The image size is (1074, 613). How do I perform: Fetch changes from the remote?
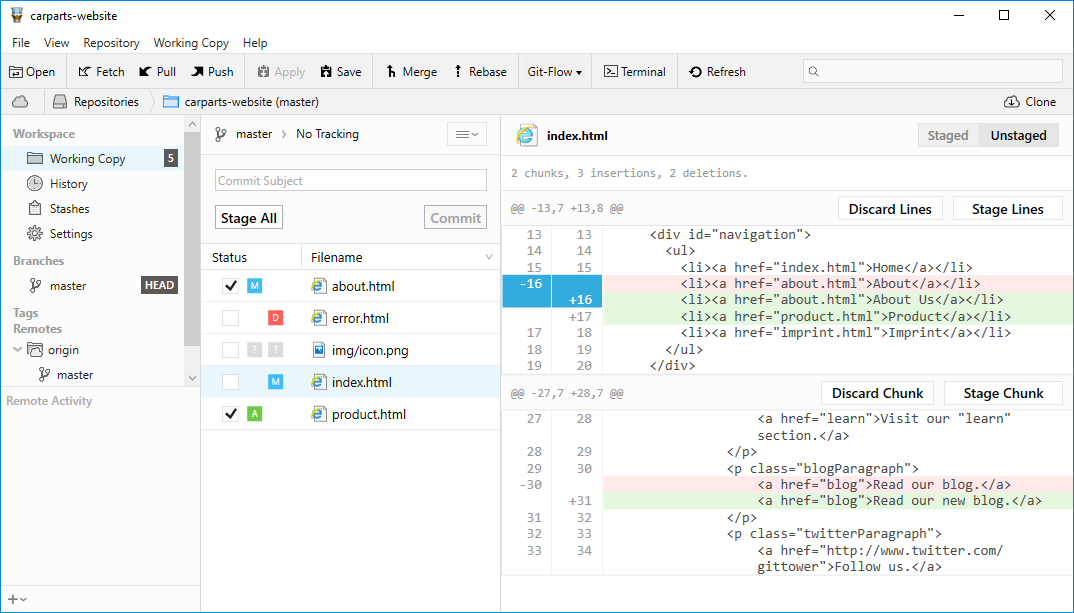pyautogui.click(x=101, y=72)
